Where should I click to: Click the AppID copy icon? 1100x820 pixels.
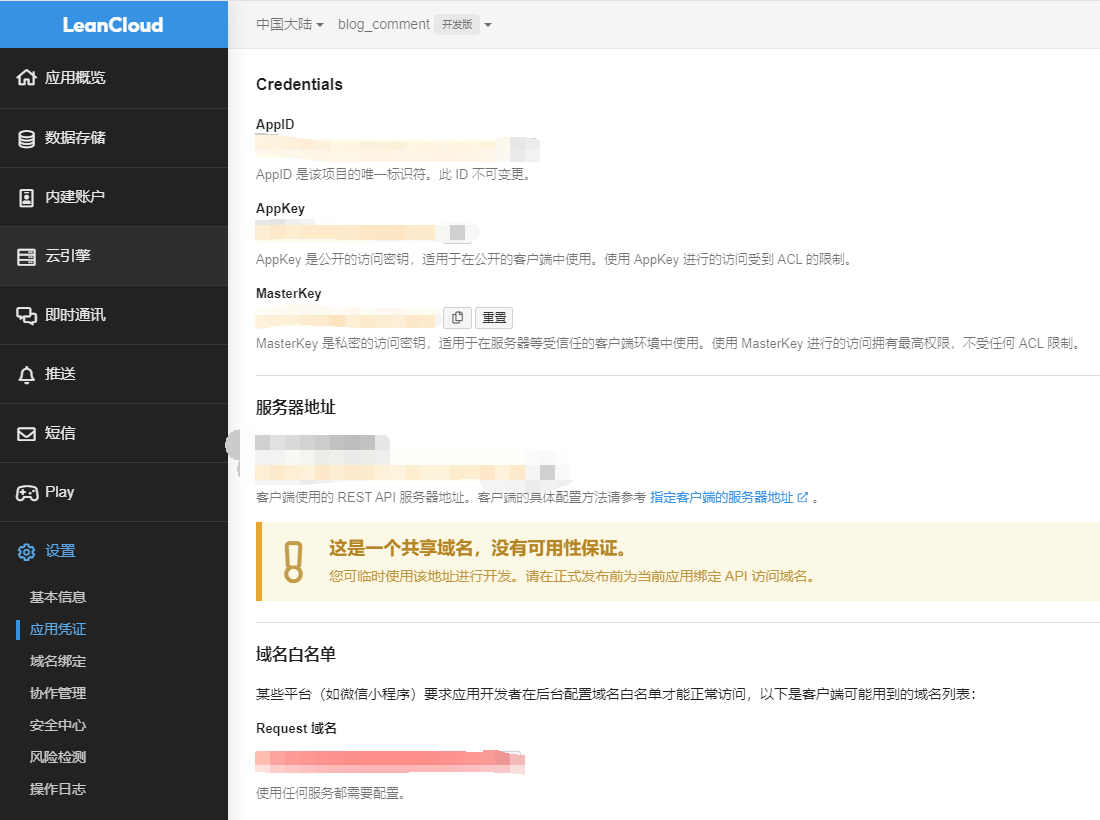coord(524,149)
